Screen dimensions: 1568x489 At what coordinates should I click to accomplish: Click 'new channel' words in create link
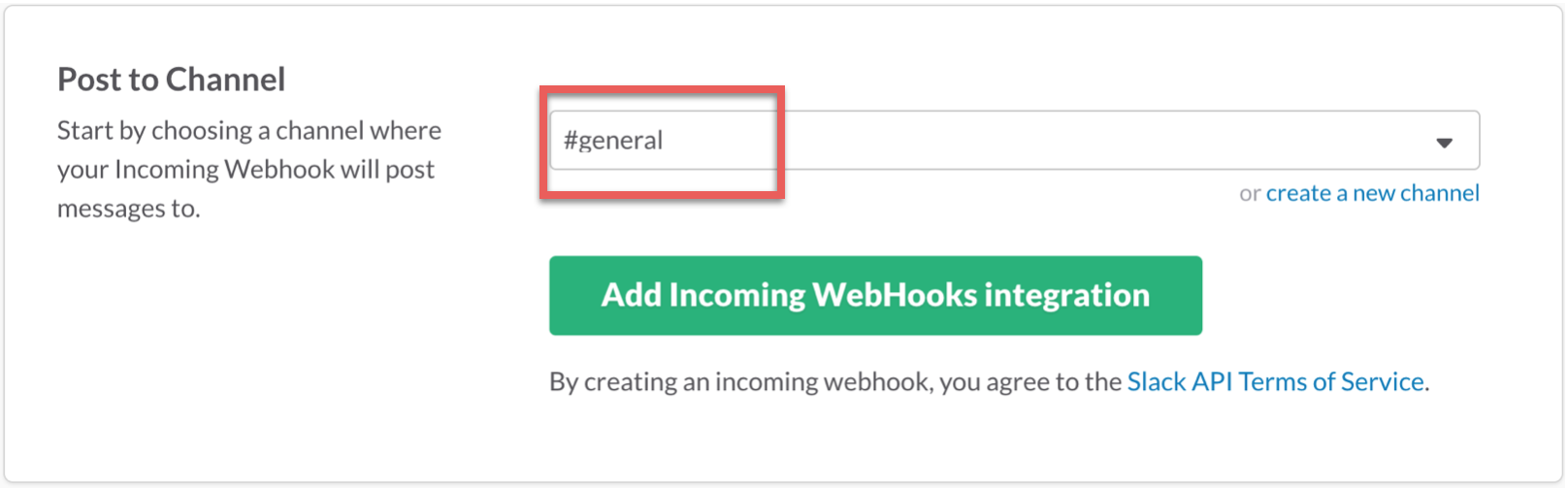click(1416, 193)
